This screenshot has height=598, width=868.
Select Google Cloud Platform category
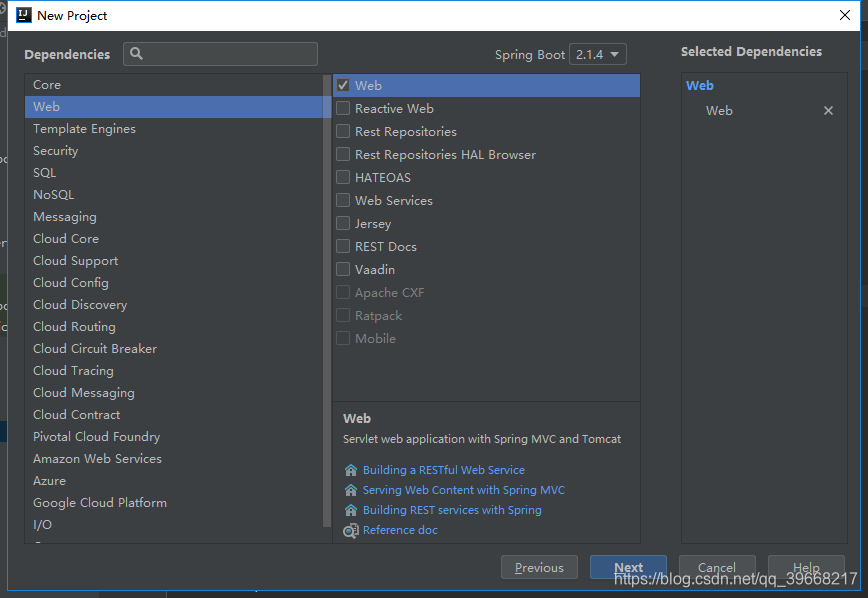(174, 503)
